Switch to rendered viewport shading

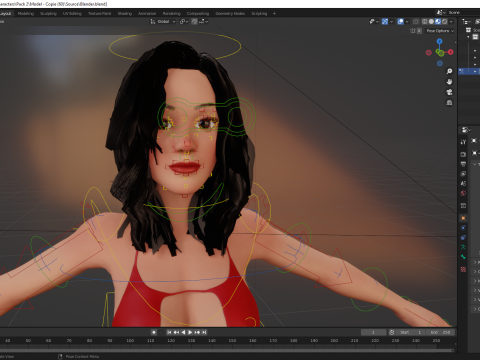pyautogui.click(x=444, y=21)
